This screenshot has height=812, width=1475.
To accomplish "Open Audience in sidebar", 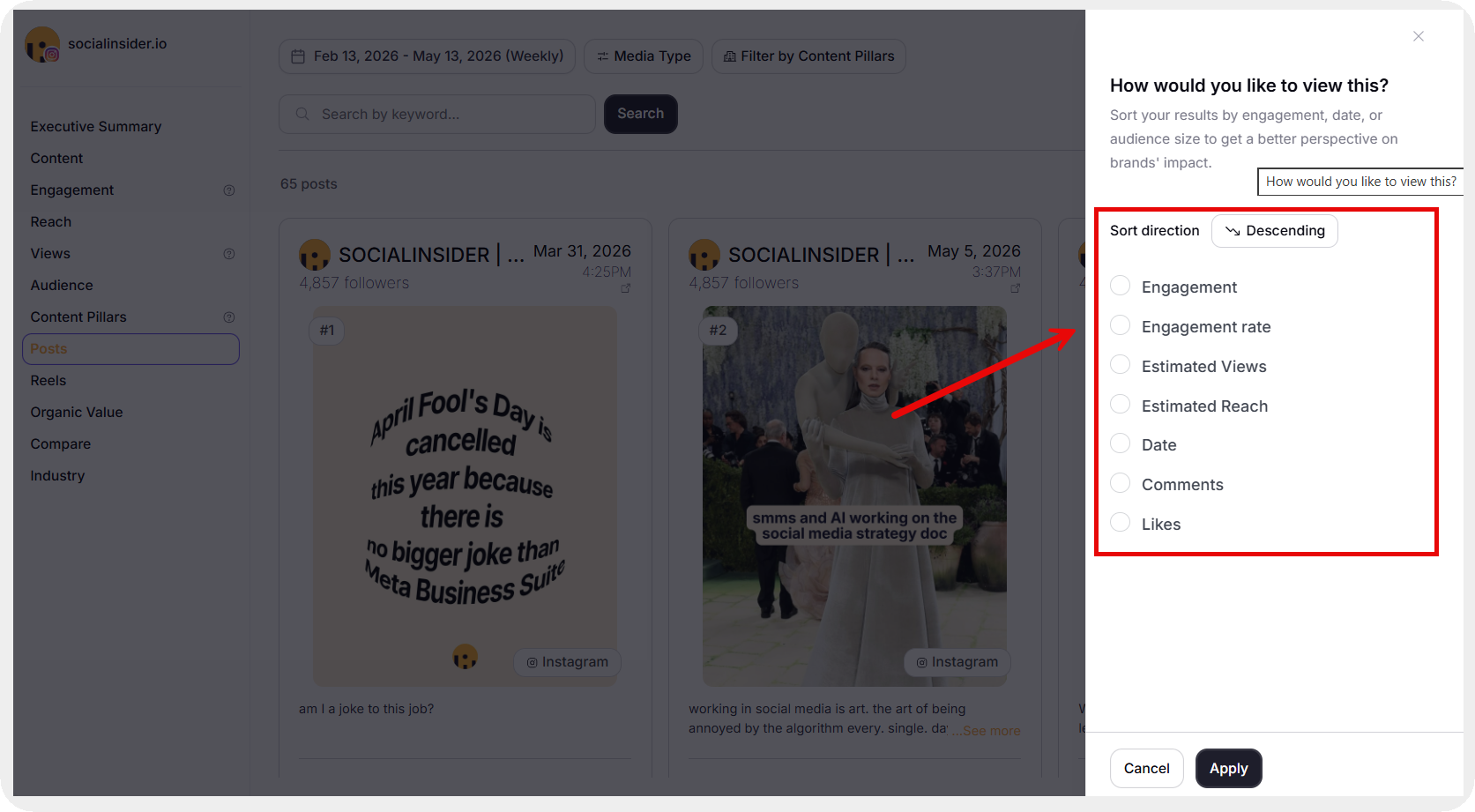I will [x=62, y=286].
